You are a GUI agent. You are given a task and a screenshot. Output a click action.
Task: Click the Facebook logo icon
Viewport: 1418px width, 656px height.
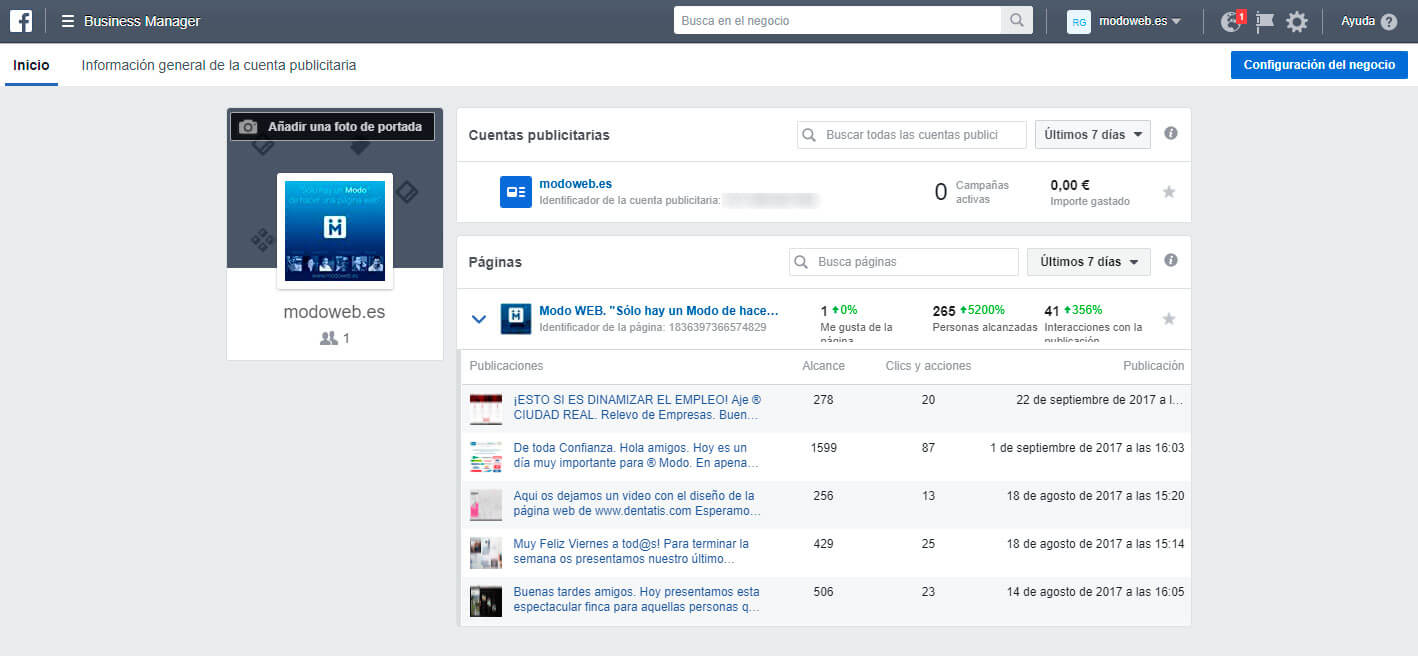(21, 21)
